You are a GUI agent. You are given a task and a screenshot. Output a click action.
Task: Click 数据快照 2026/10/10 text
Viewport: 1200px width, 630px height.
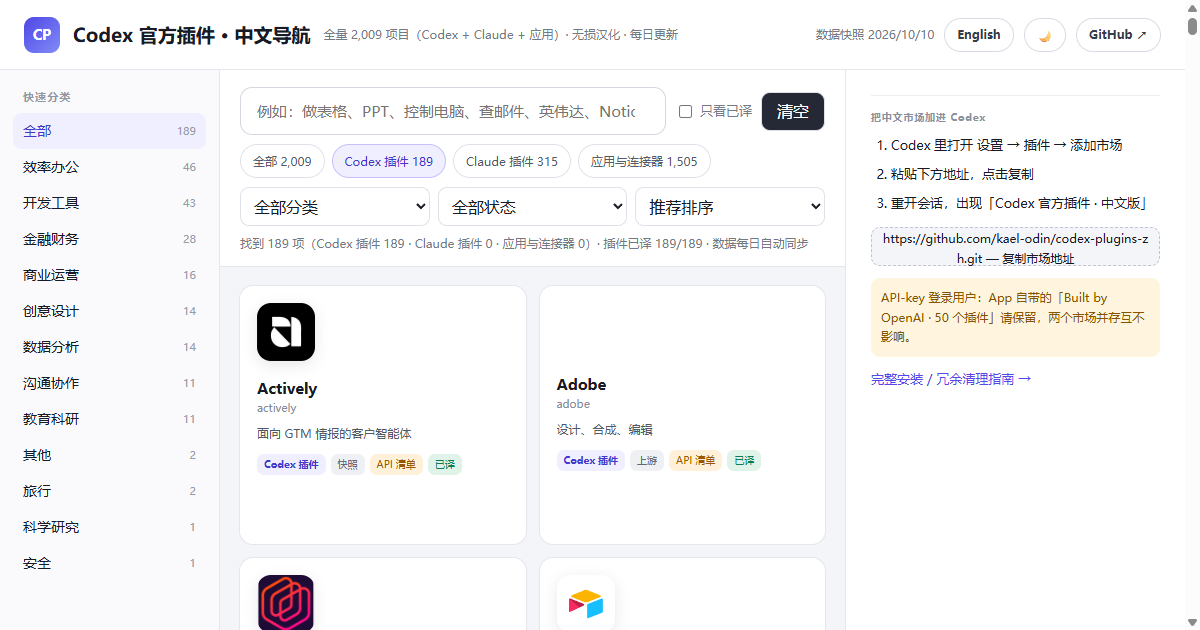click(x=875, y=35)
